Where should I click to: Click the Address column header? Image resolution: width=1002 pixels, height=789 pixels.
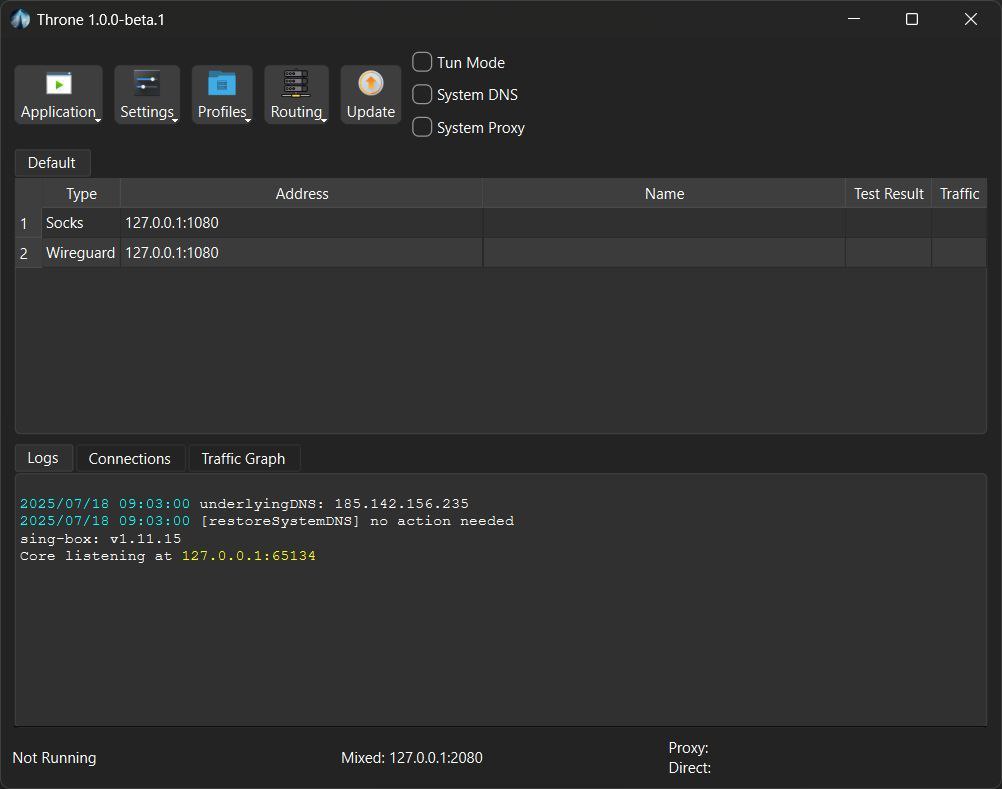pos(301,194)
